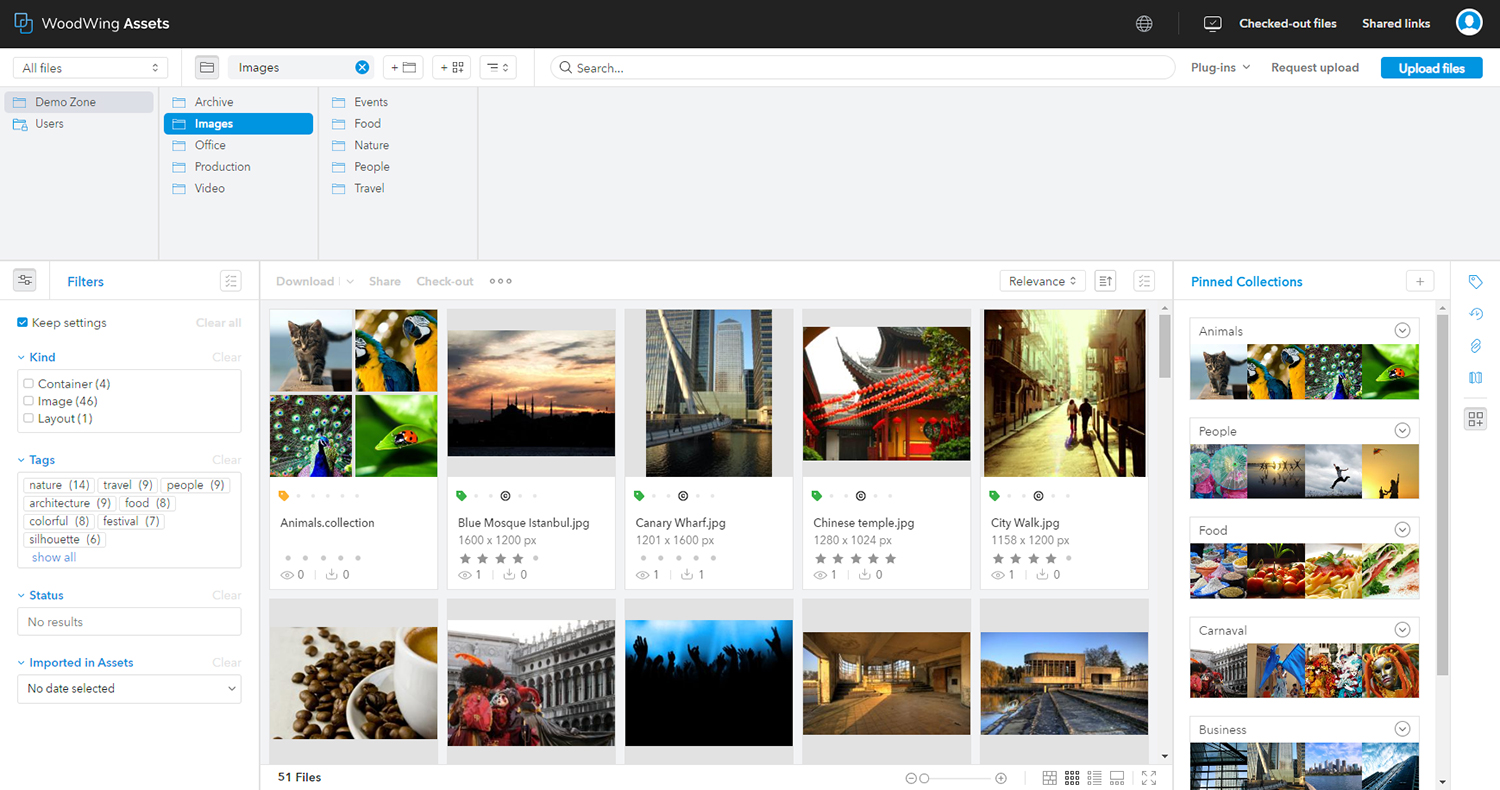
Task: Open Checked-out files
Action: click(1288, 23)
